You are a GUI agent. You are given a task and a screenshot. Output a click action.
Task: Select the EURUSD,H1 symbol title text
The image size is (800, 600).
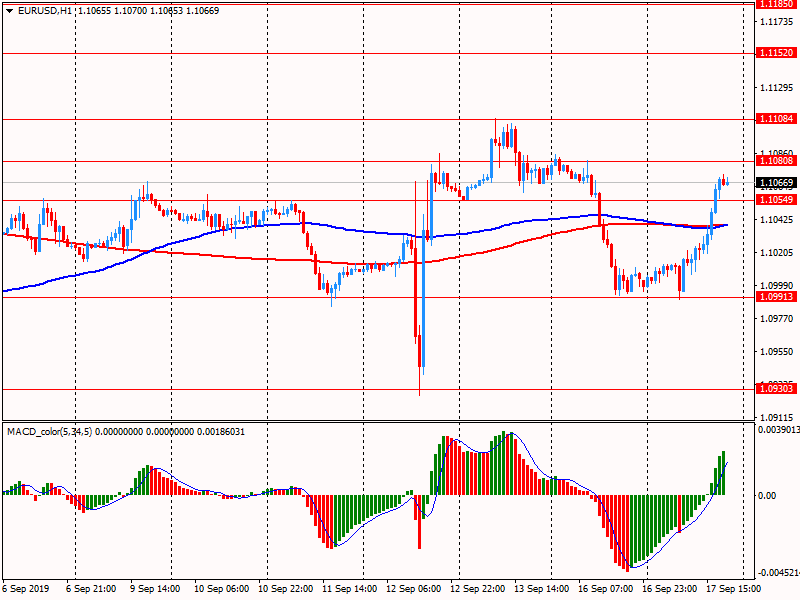tap(45, 11)
